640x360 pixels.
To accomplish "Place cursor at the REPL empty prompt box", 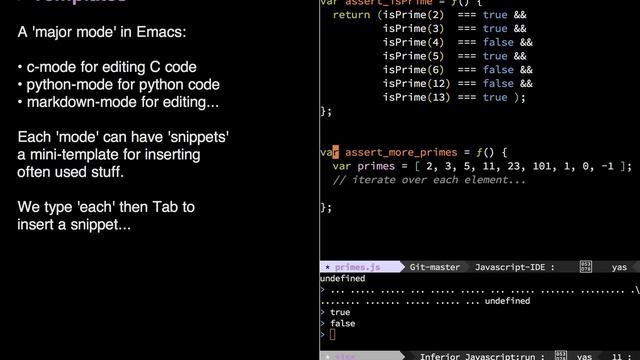I will click(332, 335).
